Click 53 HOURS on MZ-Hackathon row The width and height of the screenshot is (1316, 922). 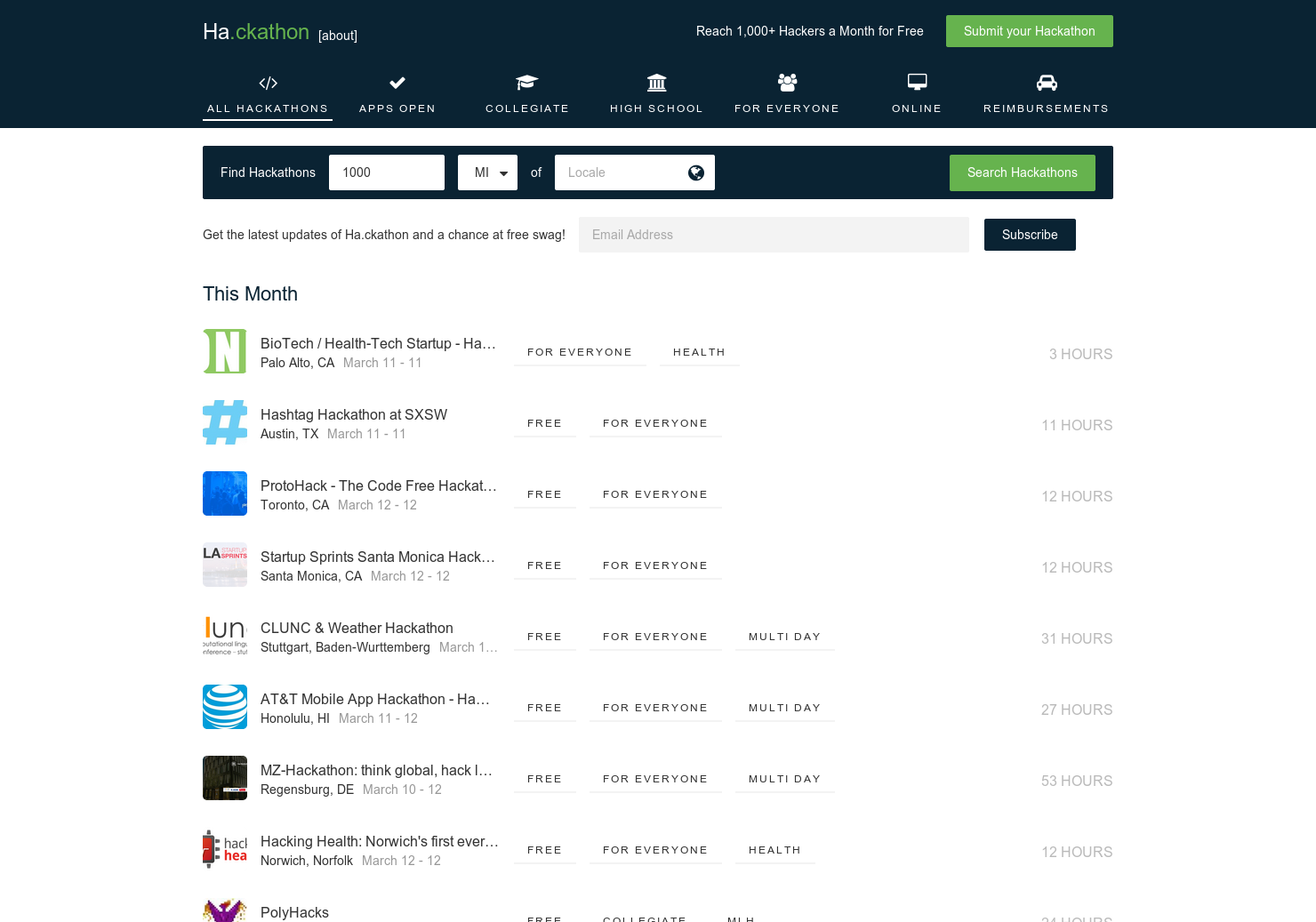(x=1077, y=781)
